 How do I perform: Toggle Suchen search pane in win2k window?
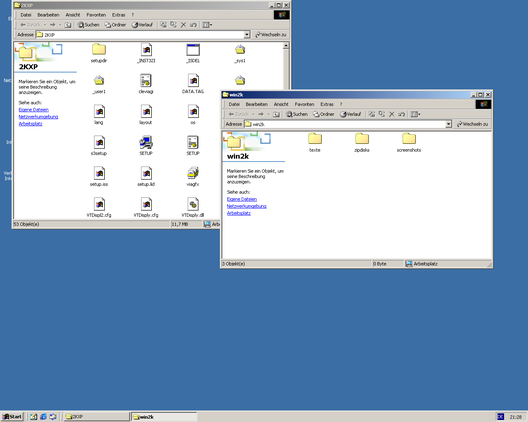click(297, 114)
